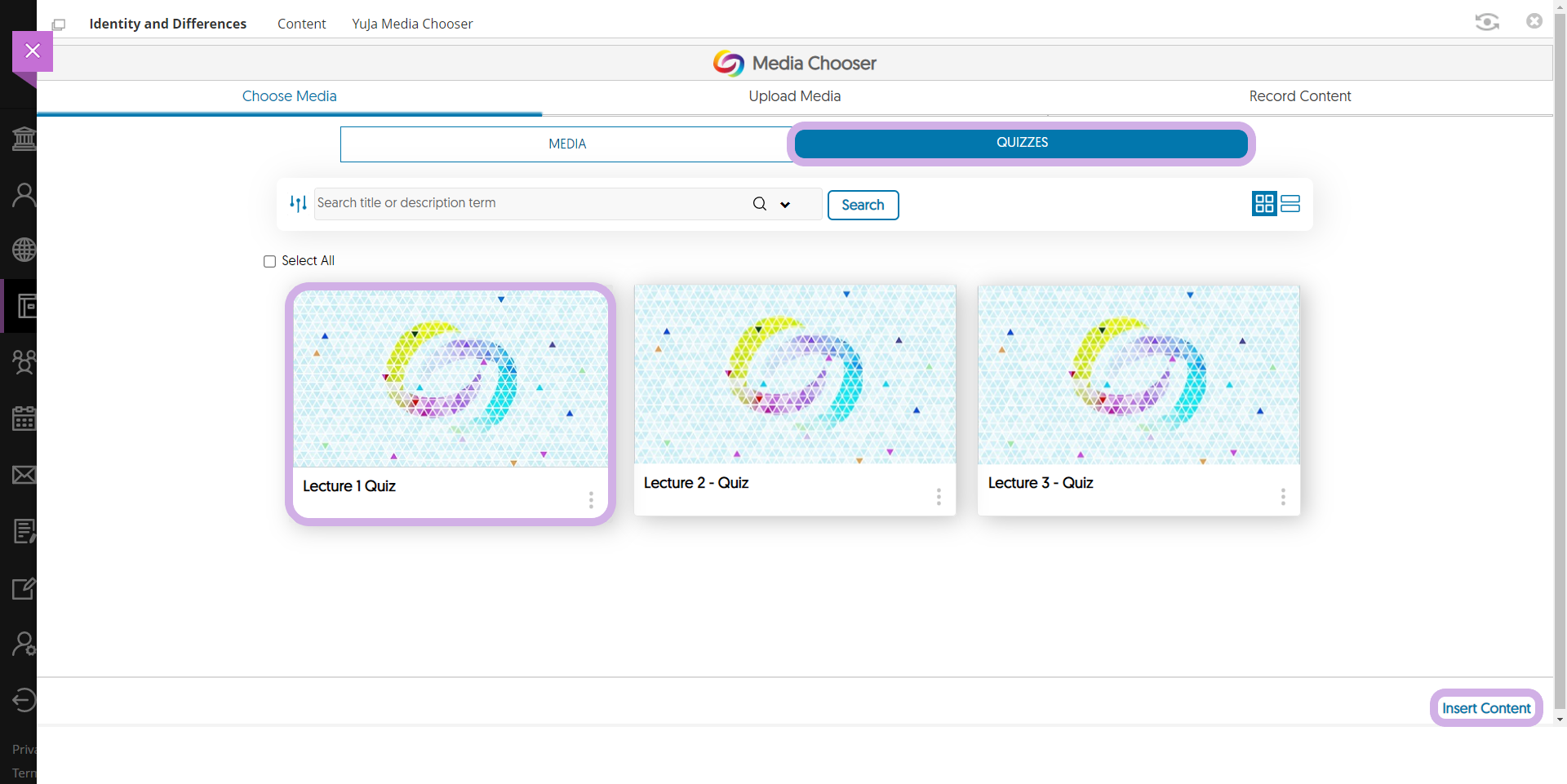
Task: Switch to list view layout
Action: point(1290,203)
